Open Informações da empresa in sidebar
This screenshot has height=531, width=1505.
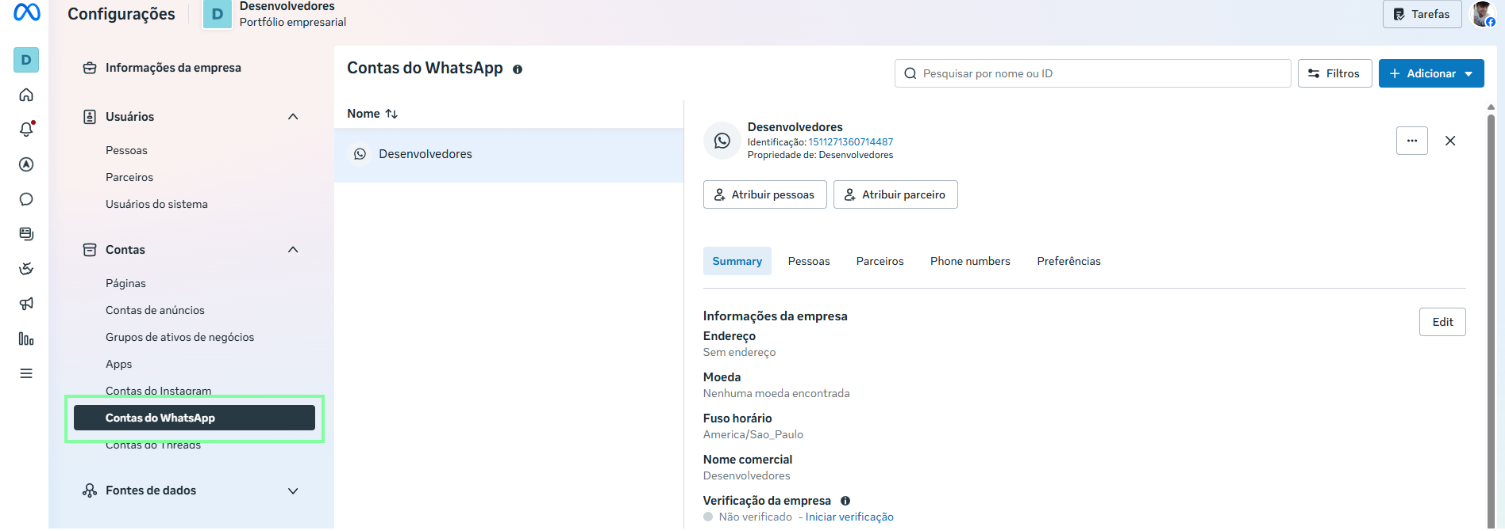tap(173, 68)
